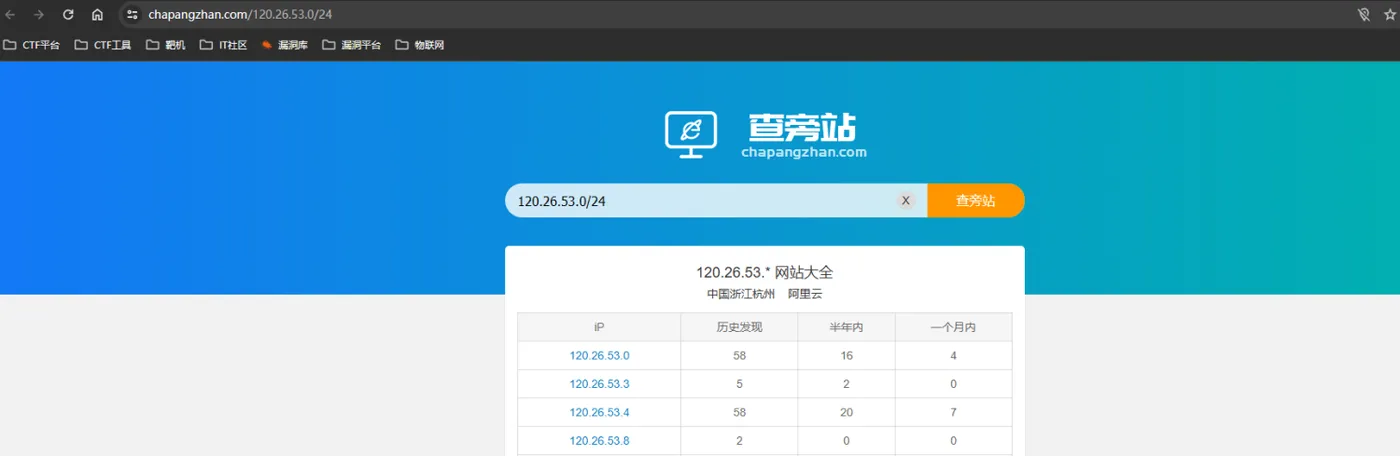The image size is (1400, 456).
Task: Open the IT社区 bookmark folder
Action: 223,45
